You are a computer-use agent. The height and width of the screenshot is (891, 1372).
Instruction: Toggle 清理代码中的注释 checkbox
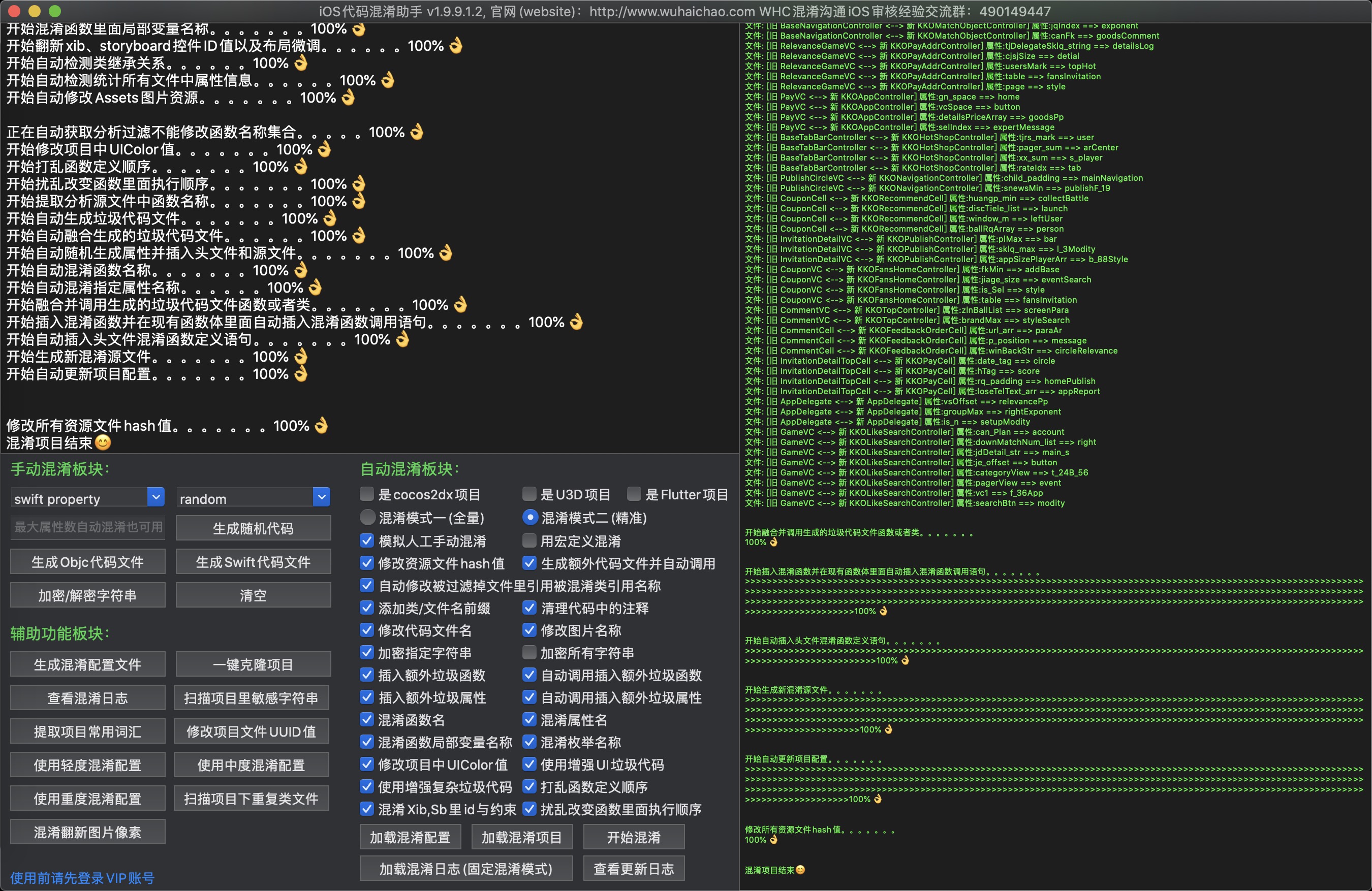point(529,608)
